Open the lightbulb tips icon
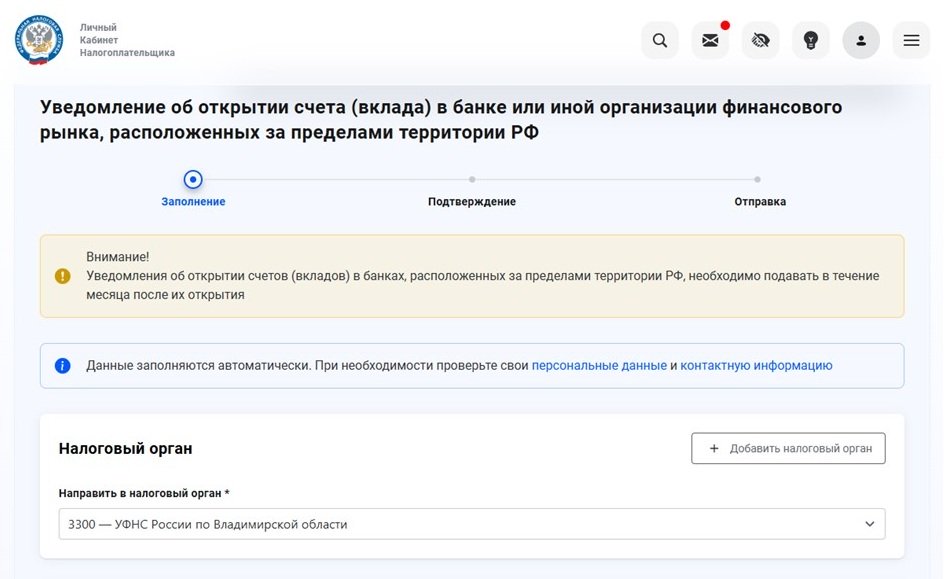Image resolution: width=944 pixels, height=579 pixels. 810,40
